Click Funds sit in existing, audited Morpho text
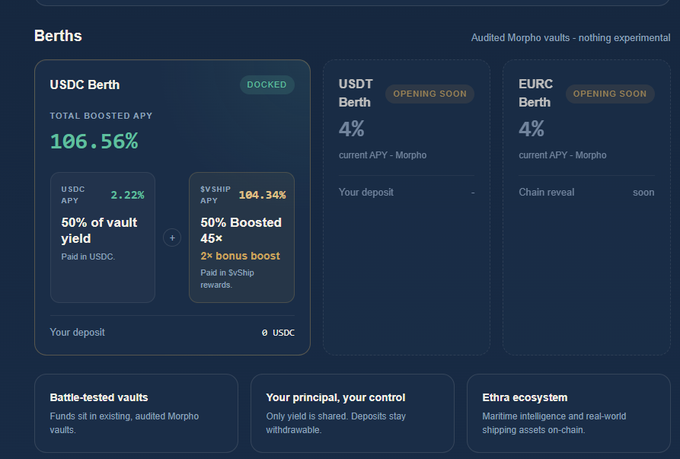 click(124, 423)
